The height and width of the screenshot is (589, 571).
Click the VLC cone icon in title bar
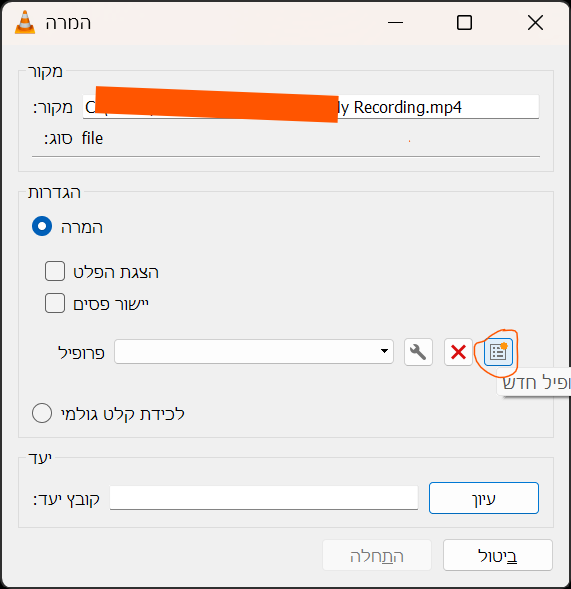click(x=25, y=23)
